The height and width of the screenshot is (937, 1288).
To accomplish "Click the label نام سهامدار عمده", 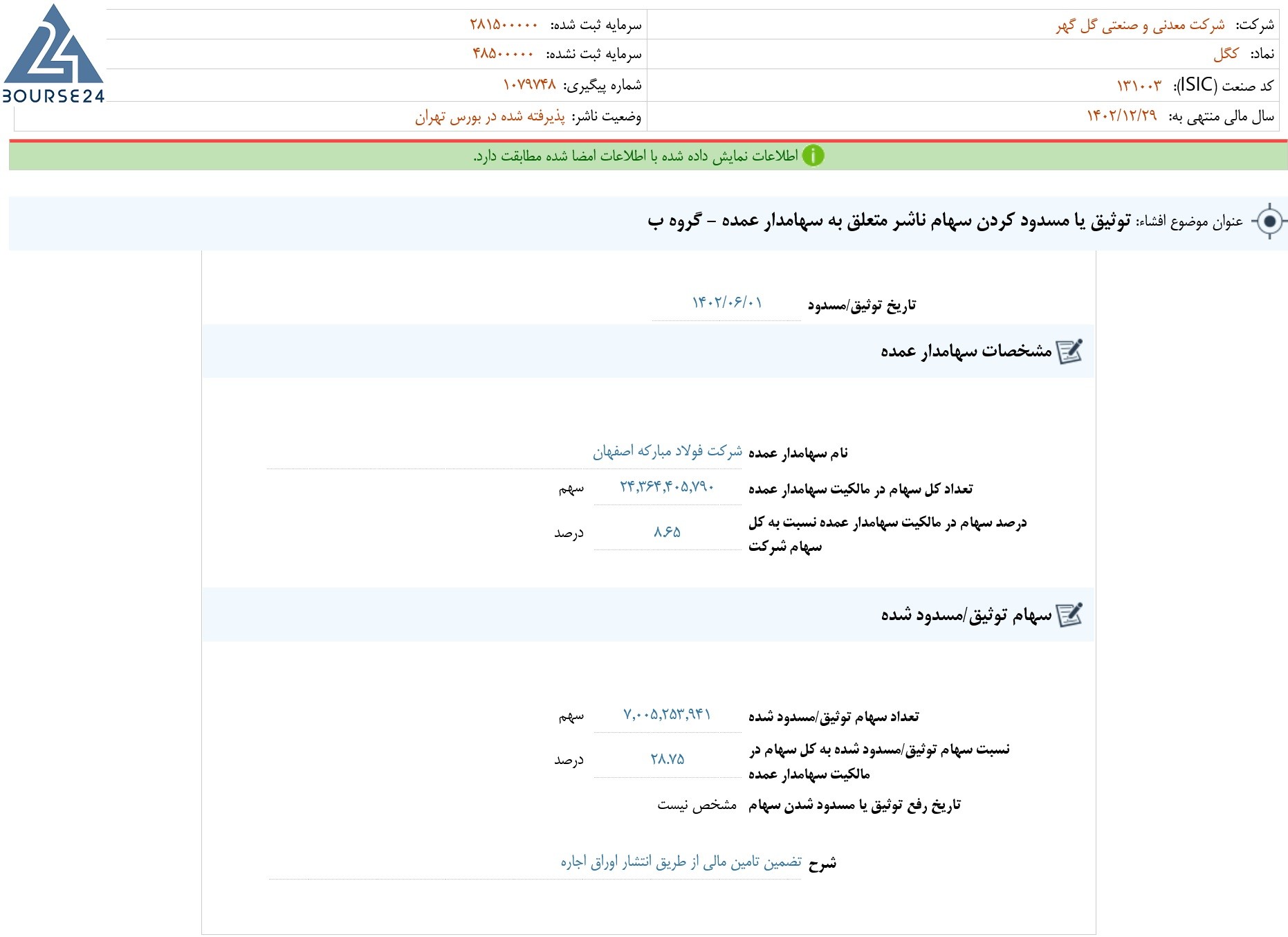I will (798, 453).
